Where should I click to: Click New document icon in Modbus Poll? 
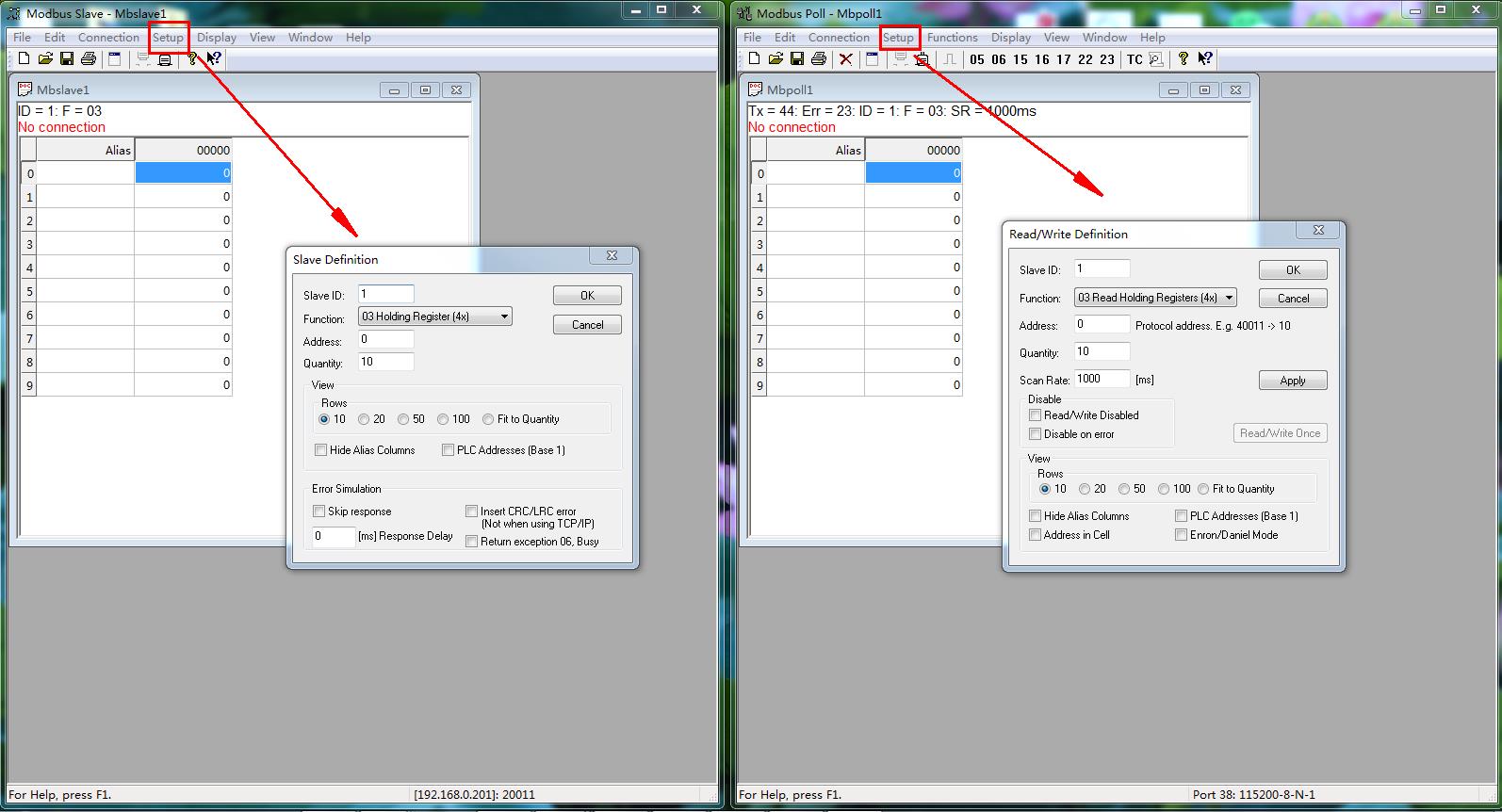(754, 59)
